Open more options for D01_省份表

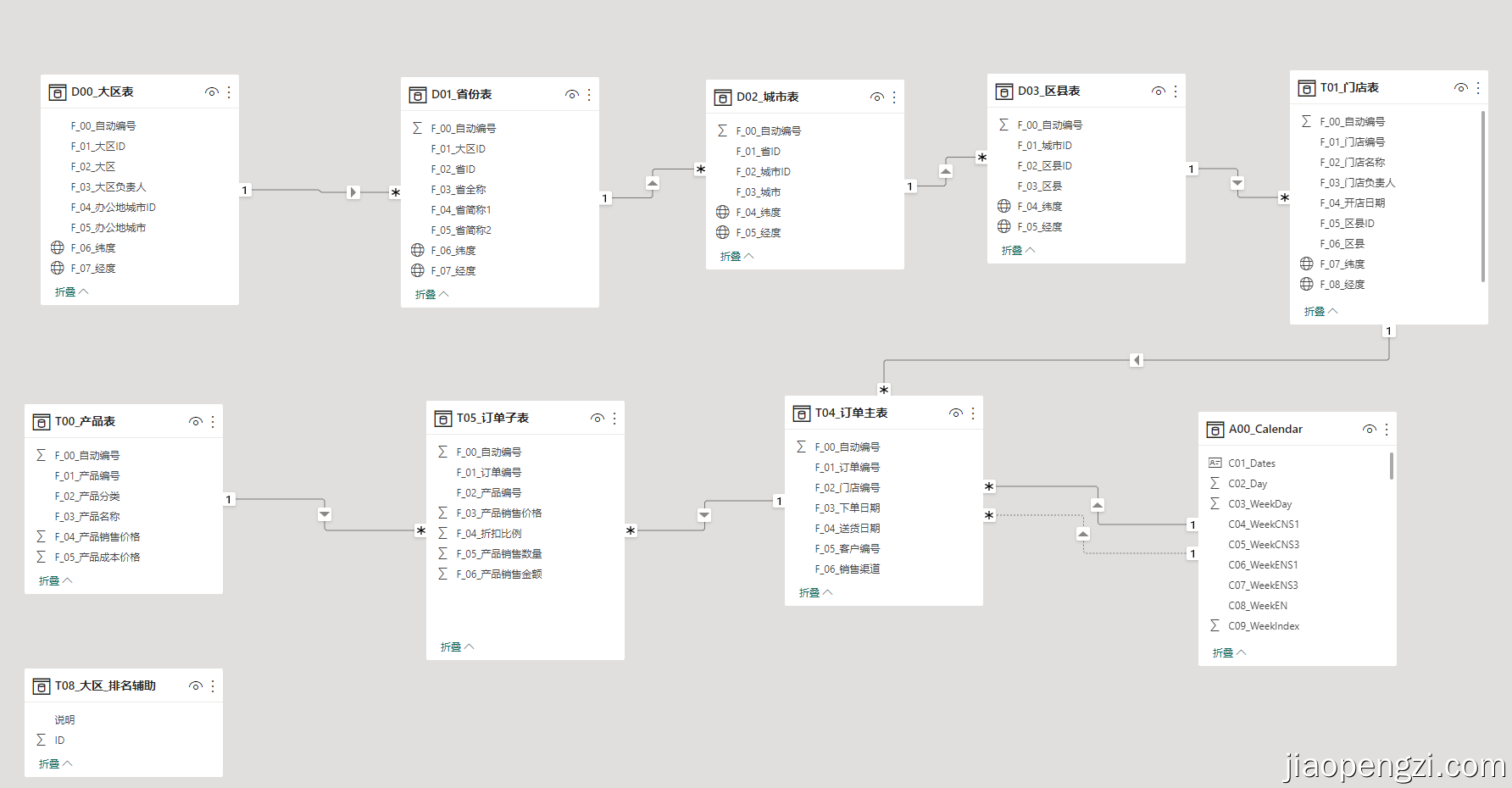pyautogui.click(x=589, y=95)
